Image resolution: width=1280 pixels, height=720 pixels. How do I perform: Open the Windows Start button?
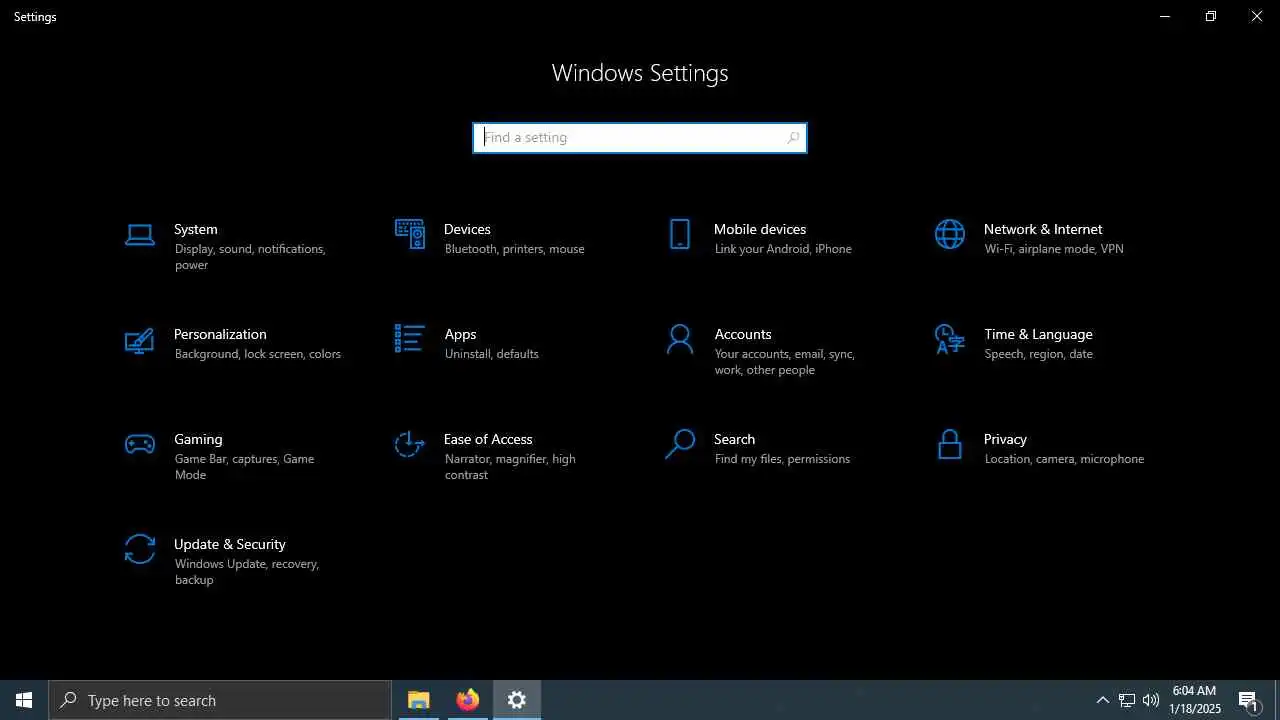pos(24,700)
